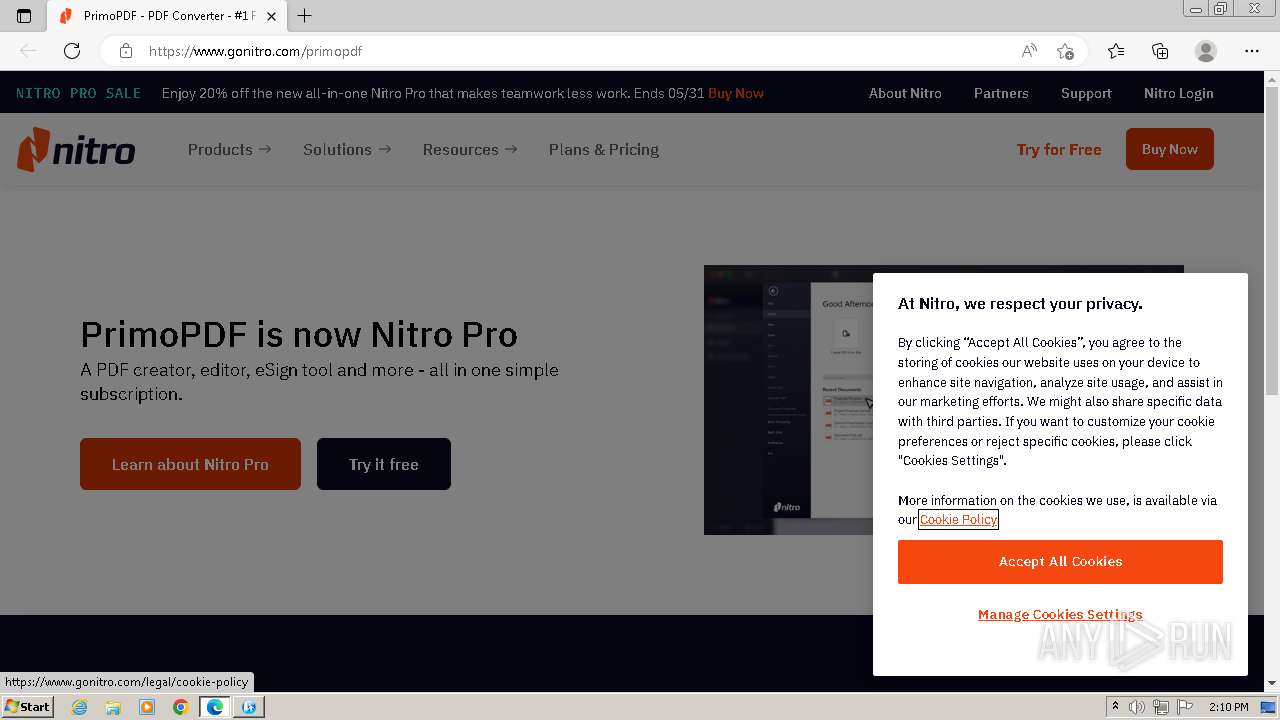Click the Read aloud icon
The width and height of the screenshot is (1280, 720).
pyautogui.click(x=1029, y=51)
